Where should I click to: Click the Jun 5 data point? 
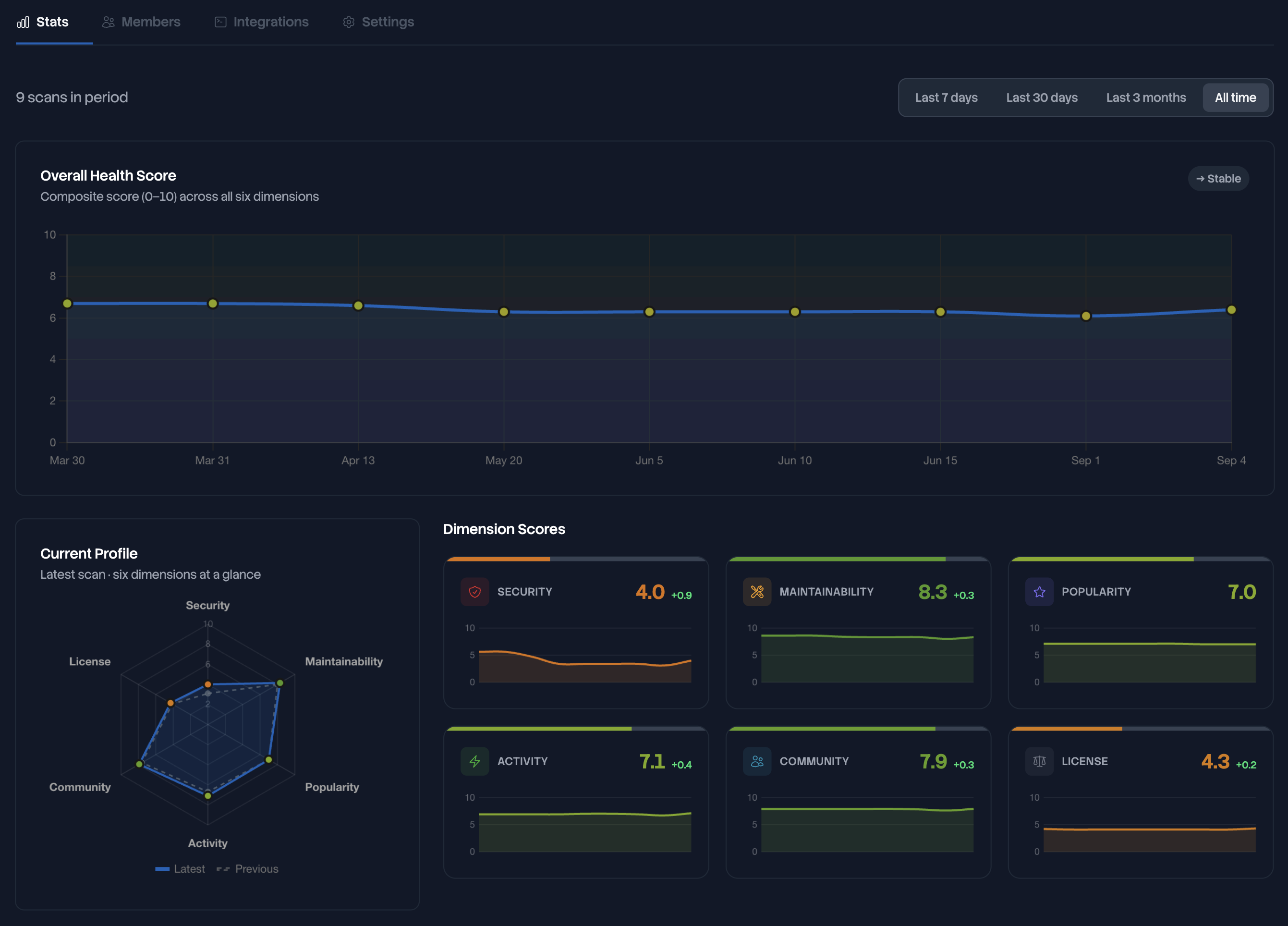click(649, 312)
